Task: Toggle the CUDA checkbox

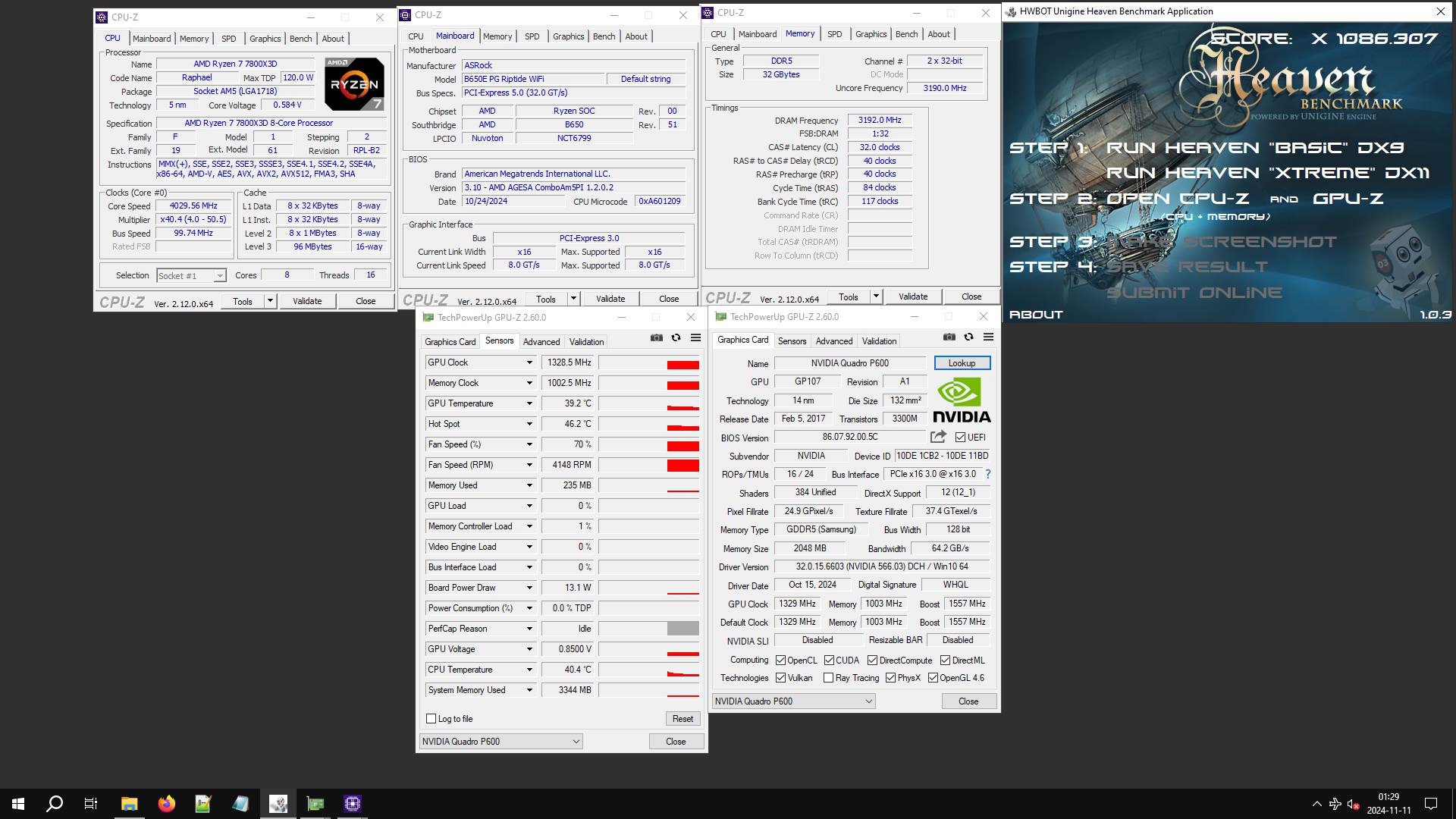Action: [829, 661]
